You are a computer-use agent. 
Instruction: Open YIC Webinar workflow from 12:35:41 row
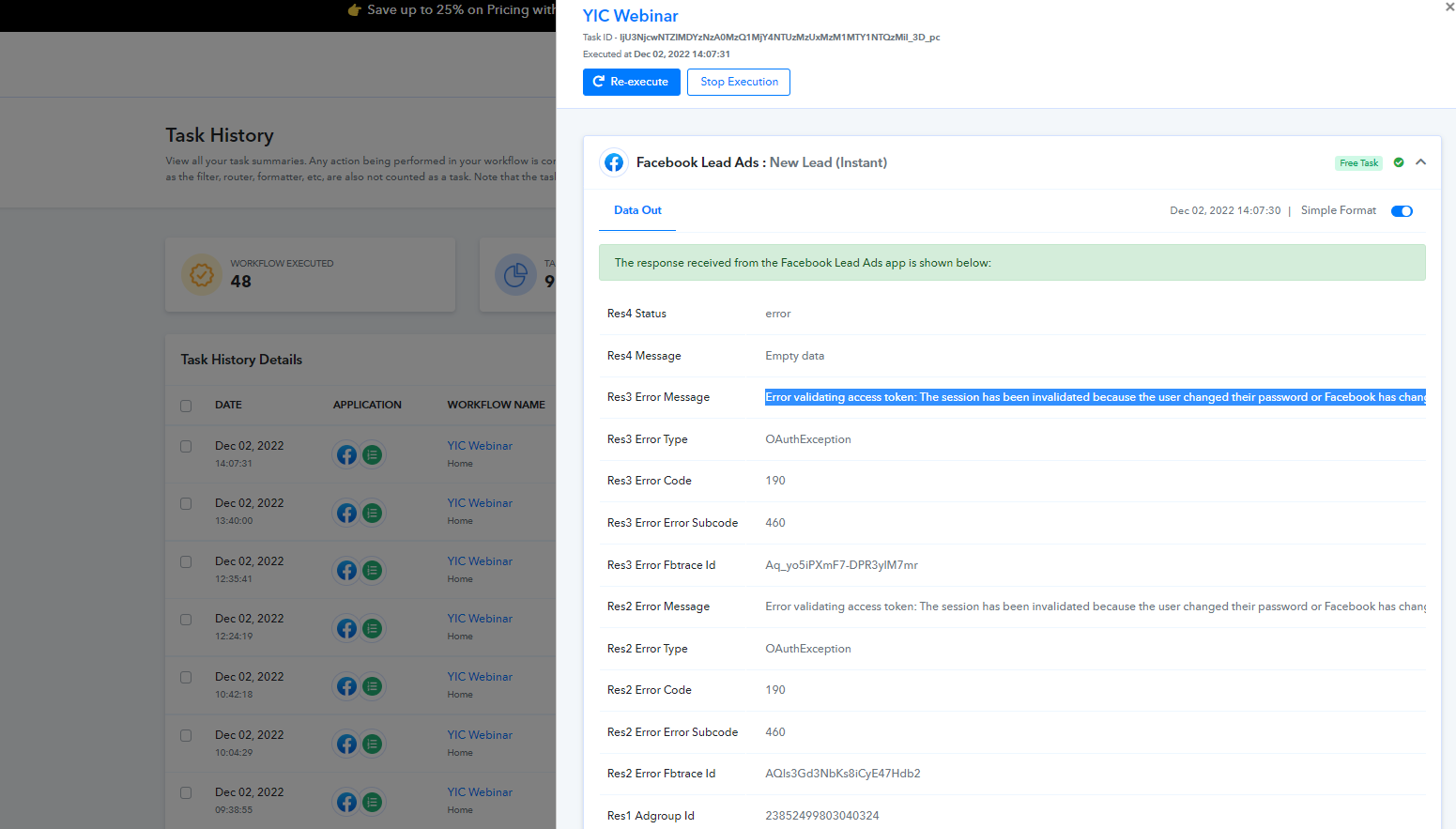pos(480,561)
